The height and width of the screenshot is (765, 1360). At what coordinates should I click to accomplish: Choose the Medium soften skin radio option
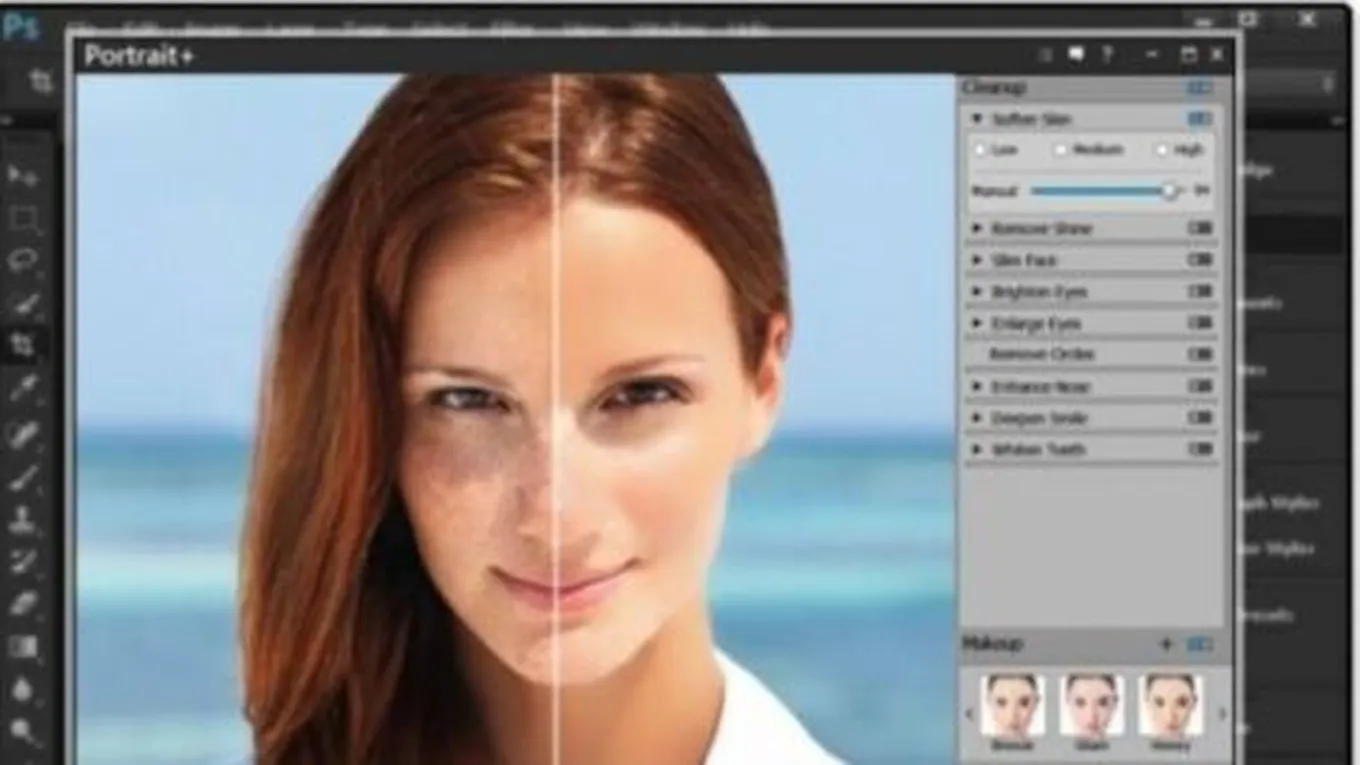click(1060, 150)
